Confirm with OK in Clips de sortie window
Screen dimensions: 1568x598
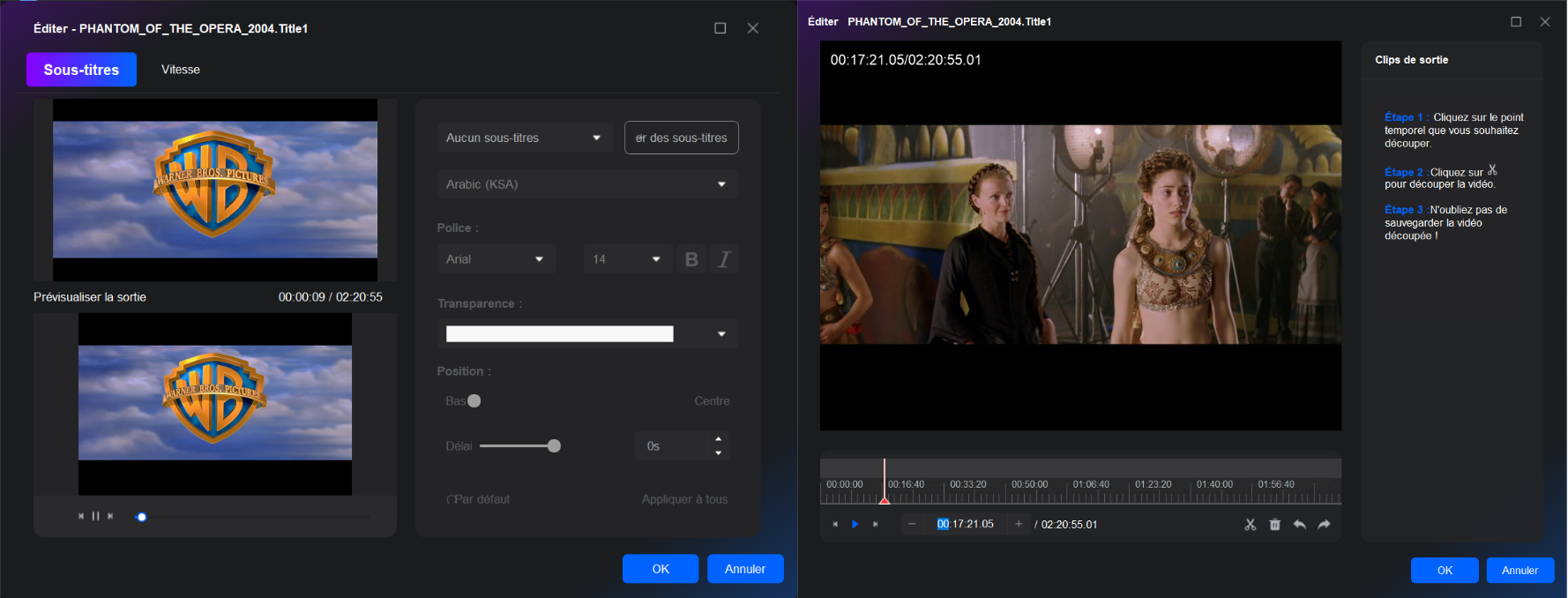(x=1445, y=571)
